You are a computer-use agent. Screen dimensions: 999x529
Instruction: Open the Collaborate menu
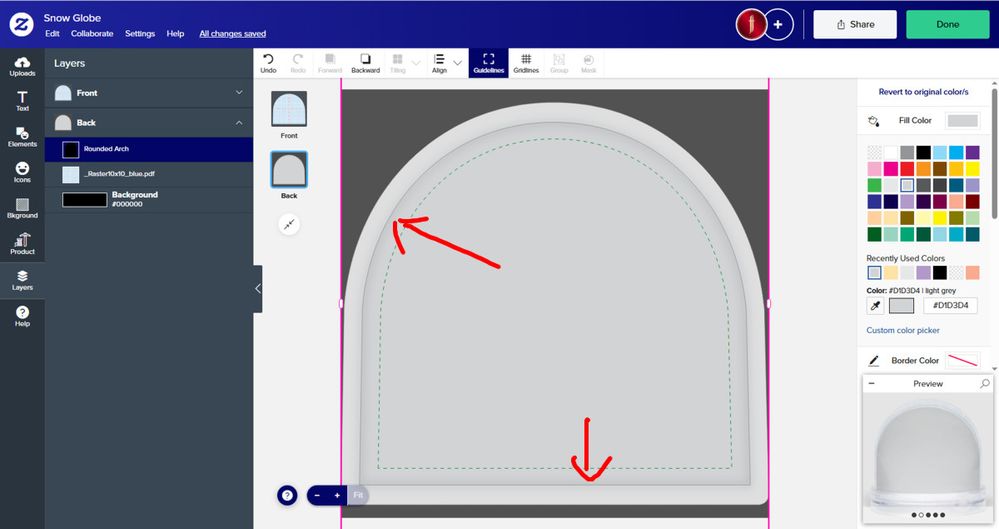coord(91,34)
